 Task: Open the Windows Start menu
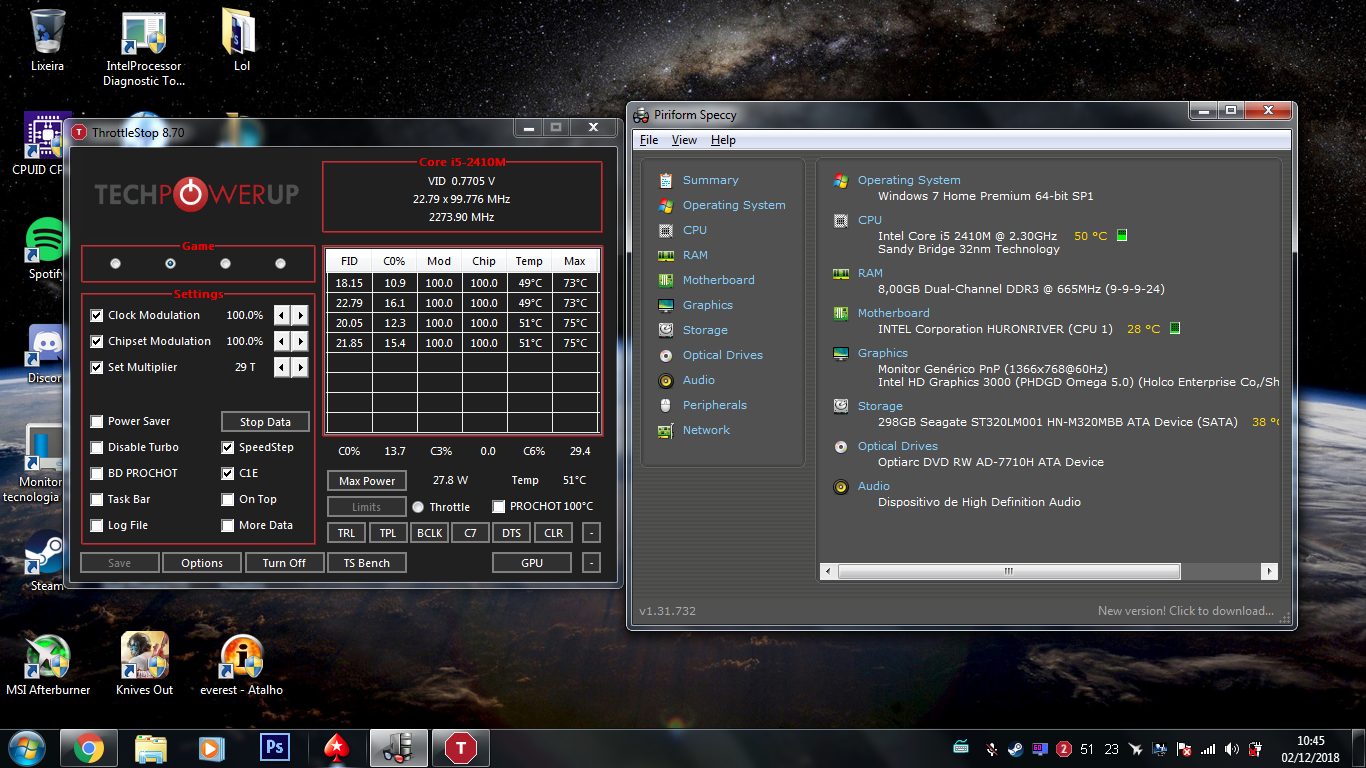(27, 748)
